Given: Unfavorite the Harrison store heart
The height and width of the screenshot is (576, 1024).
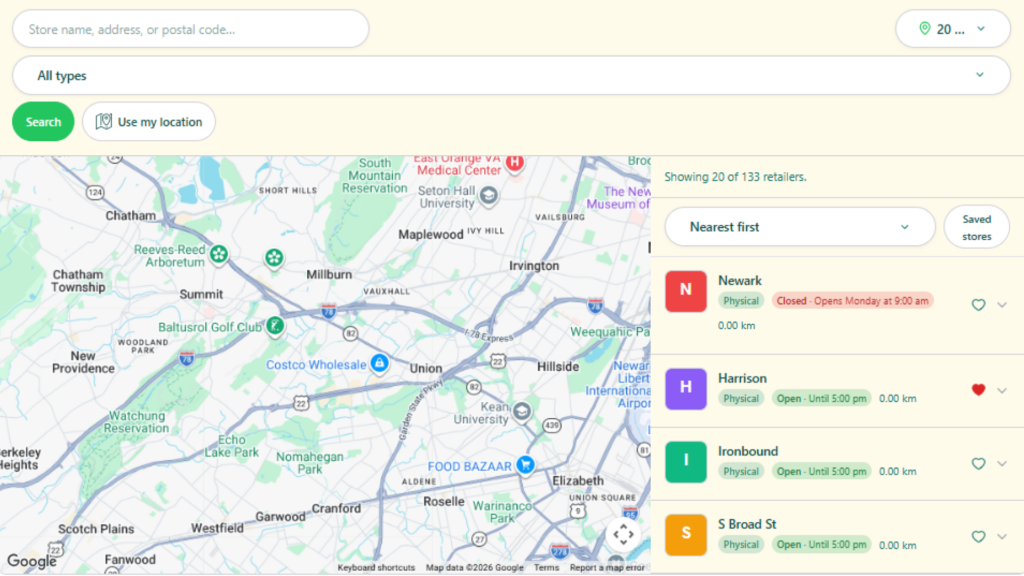Looking at the screenshot, I should point(978,390).
